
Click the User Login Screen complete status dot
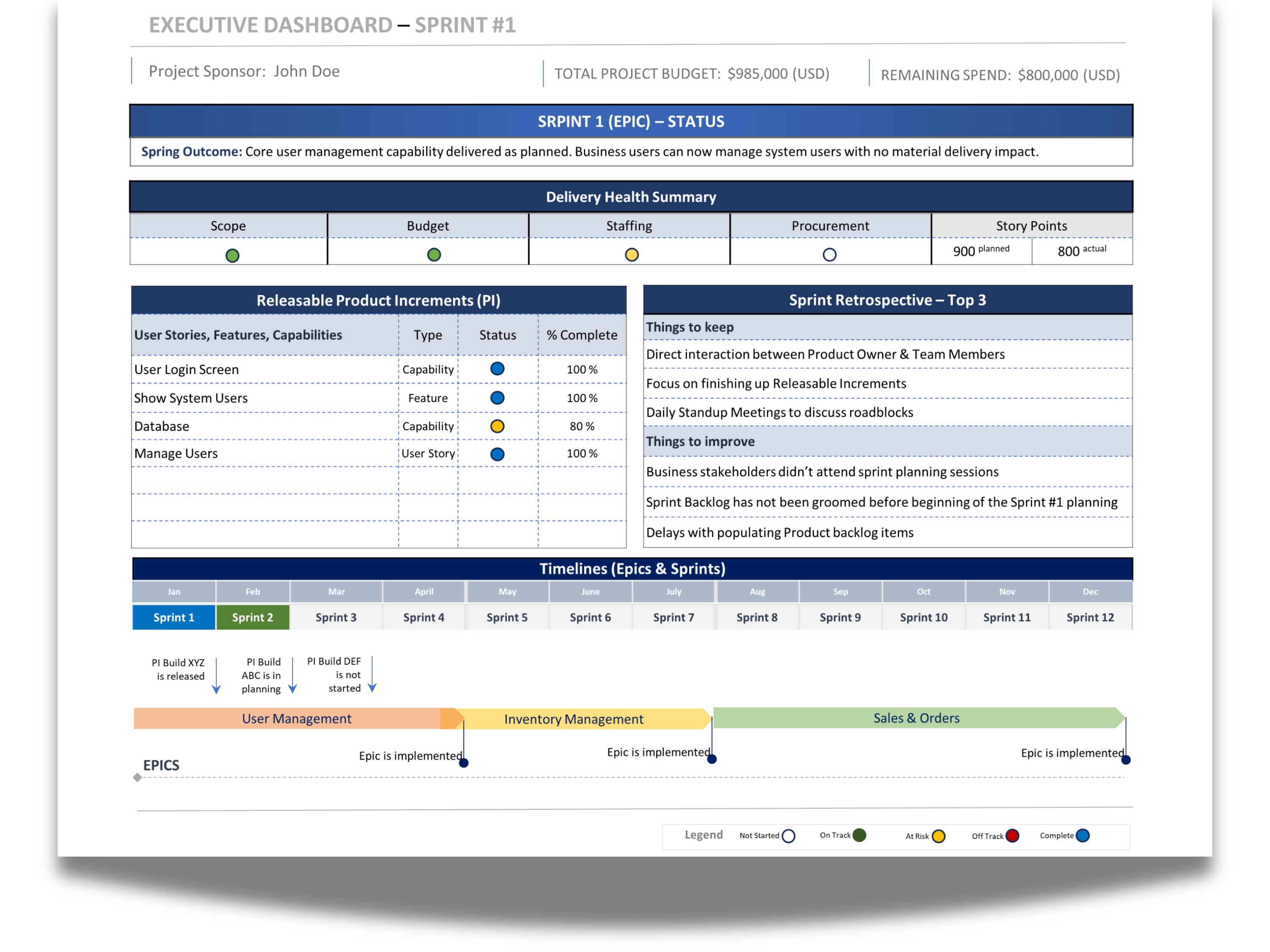tap(497, 369)
